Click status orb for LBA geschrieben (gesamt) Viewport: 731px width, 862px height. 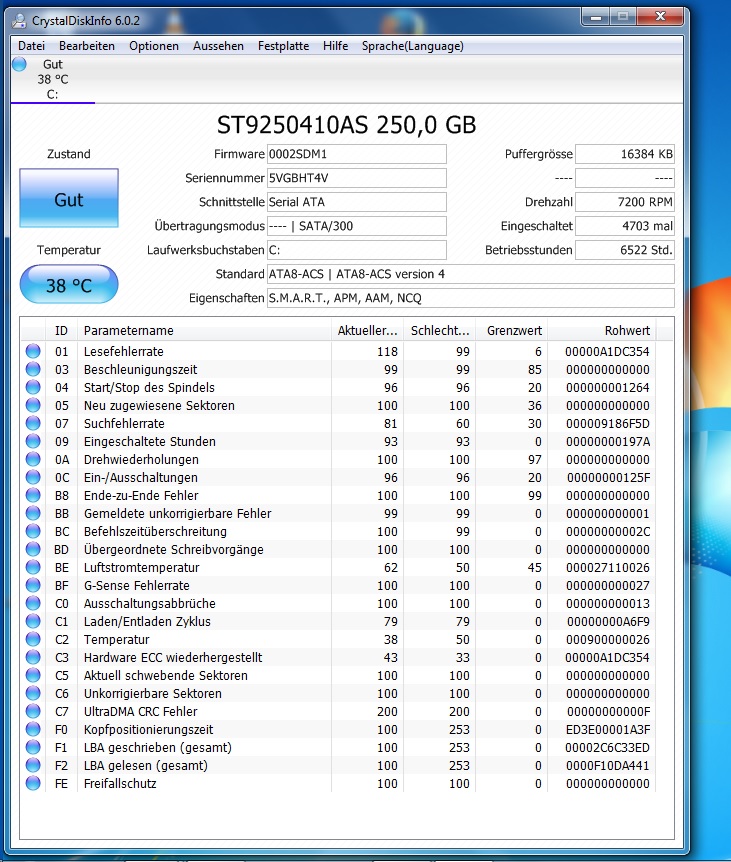pyautogui.click(x=33, y=747)
